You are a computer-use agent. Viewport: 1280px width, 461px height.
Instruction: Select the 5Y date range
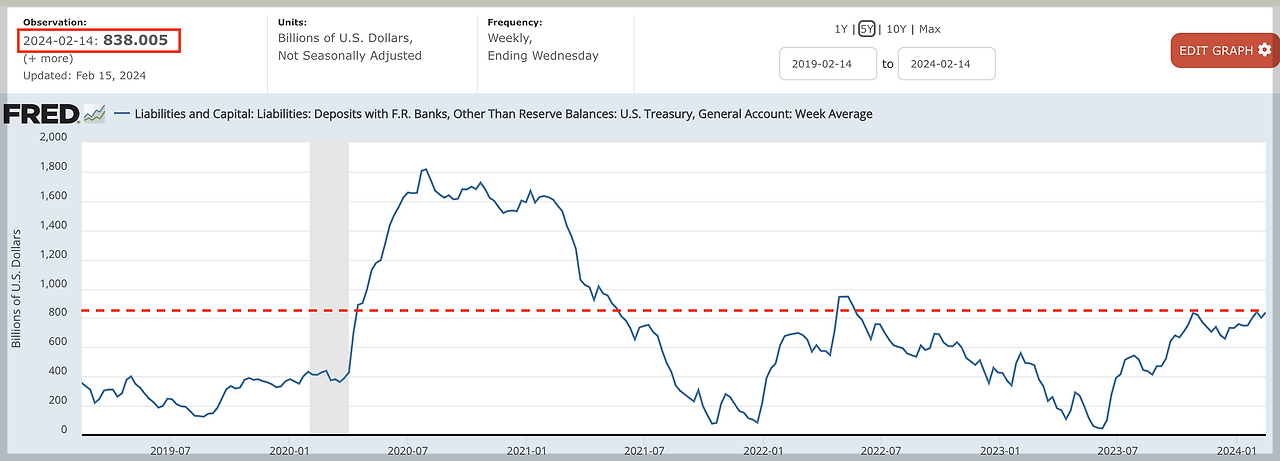point(867,29)
